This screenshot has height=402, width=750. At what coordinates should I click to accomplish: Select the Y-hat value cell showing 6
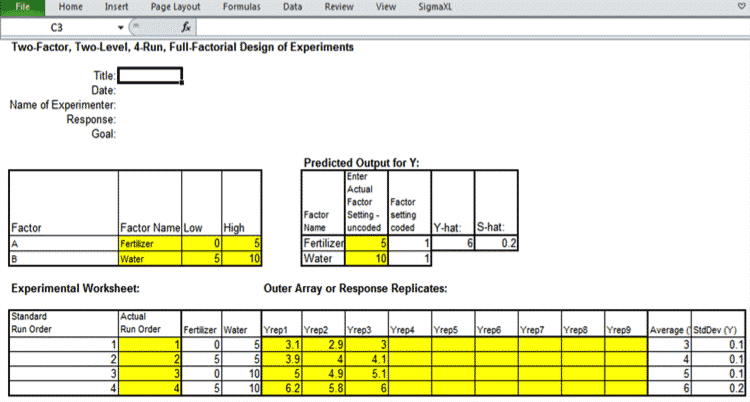[x=453, y=244]
